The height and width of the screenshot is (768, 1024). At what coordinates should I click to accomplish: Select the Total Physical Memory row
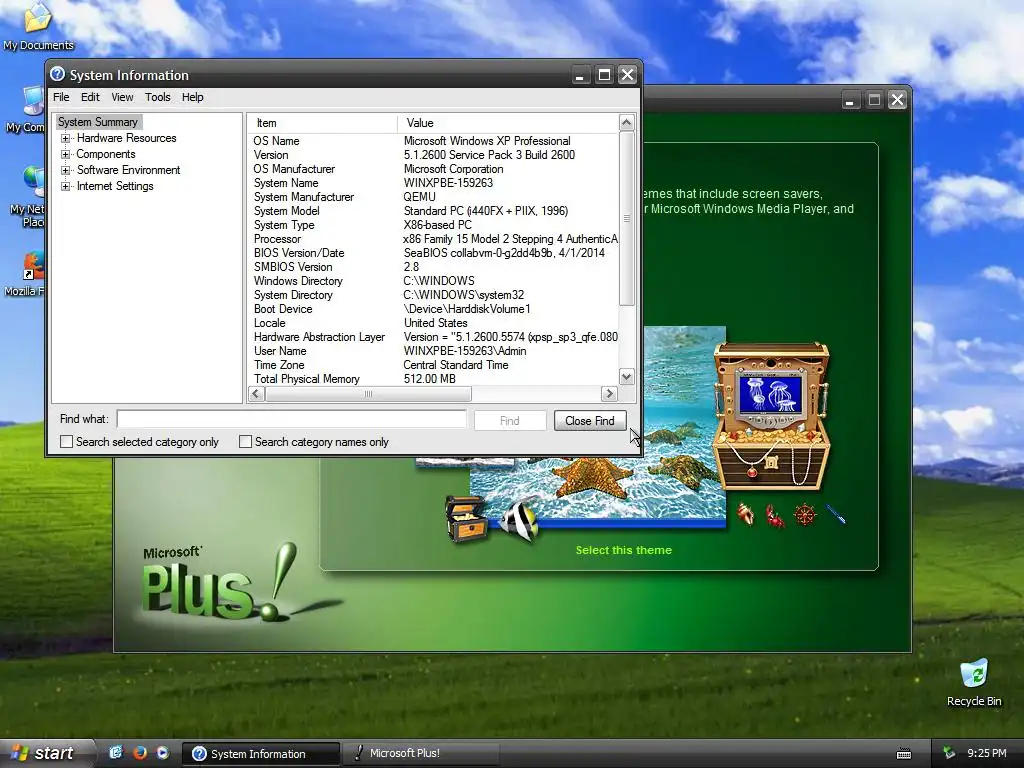[x=433, y=379]
